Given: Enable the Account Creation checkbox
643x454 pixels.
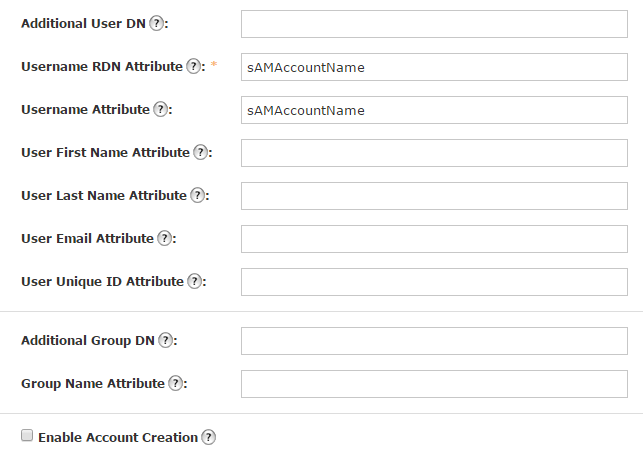Looking at the screenshot, I should (x=27, y=436).
